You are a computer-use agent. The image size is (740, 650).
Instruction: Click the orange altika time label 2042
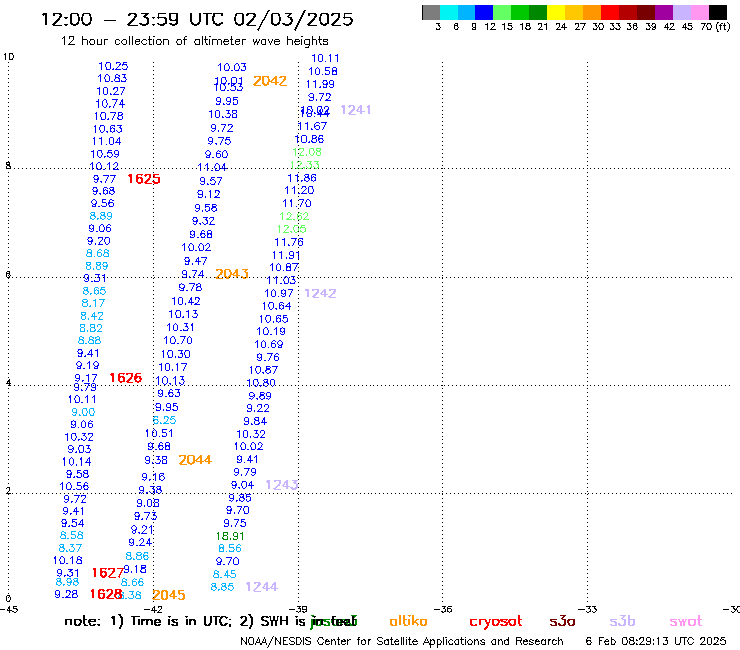coord(270,81)
